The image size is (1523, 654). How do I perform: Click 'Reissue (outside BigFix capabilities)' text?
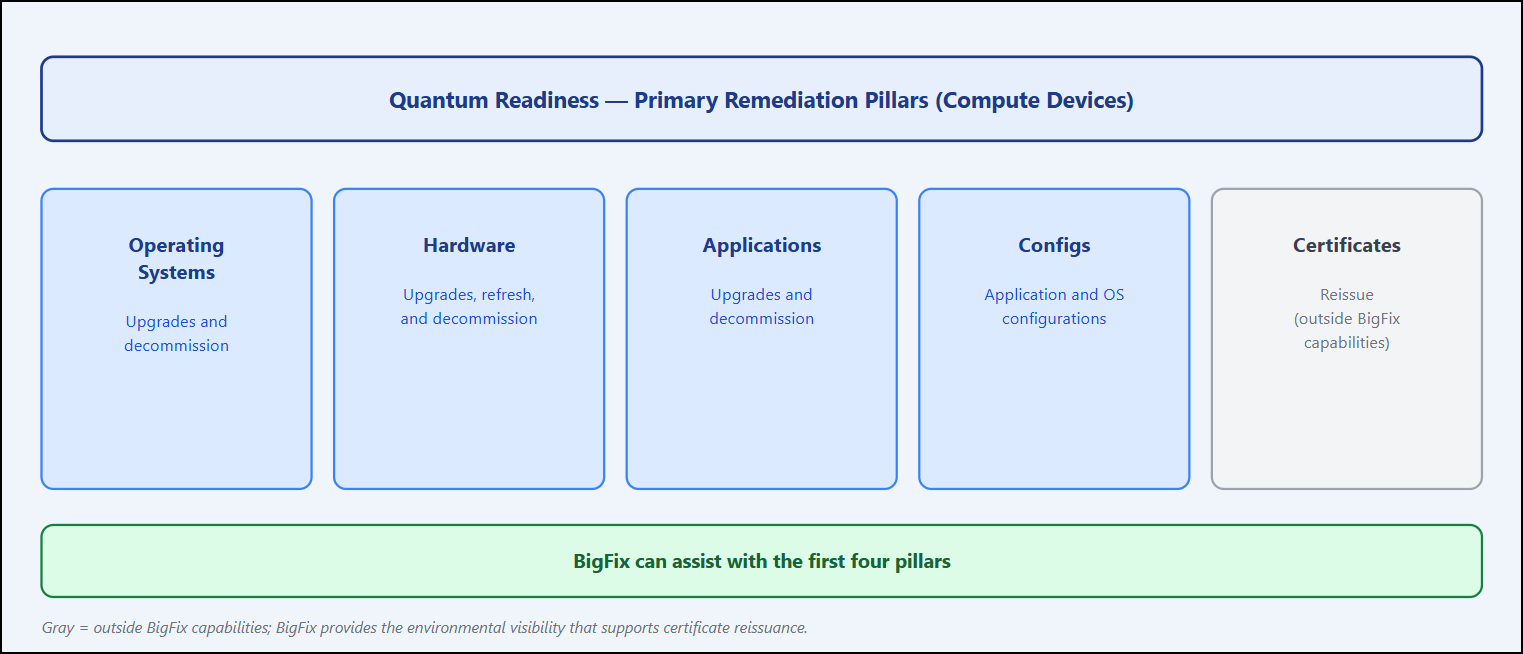[1347, 319]
